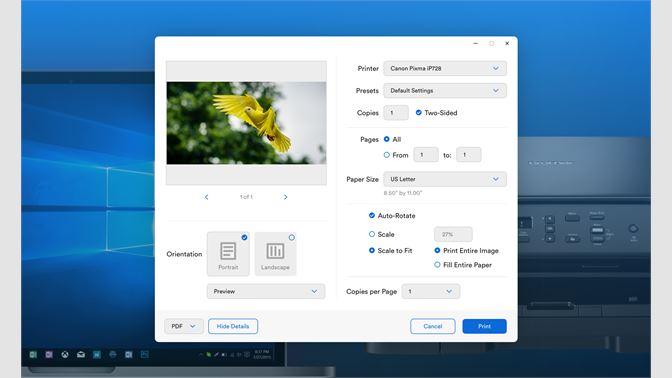Select the All pages radio button
Screen dimensions: 672x378
(387, 139)
